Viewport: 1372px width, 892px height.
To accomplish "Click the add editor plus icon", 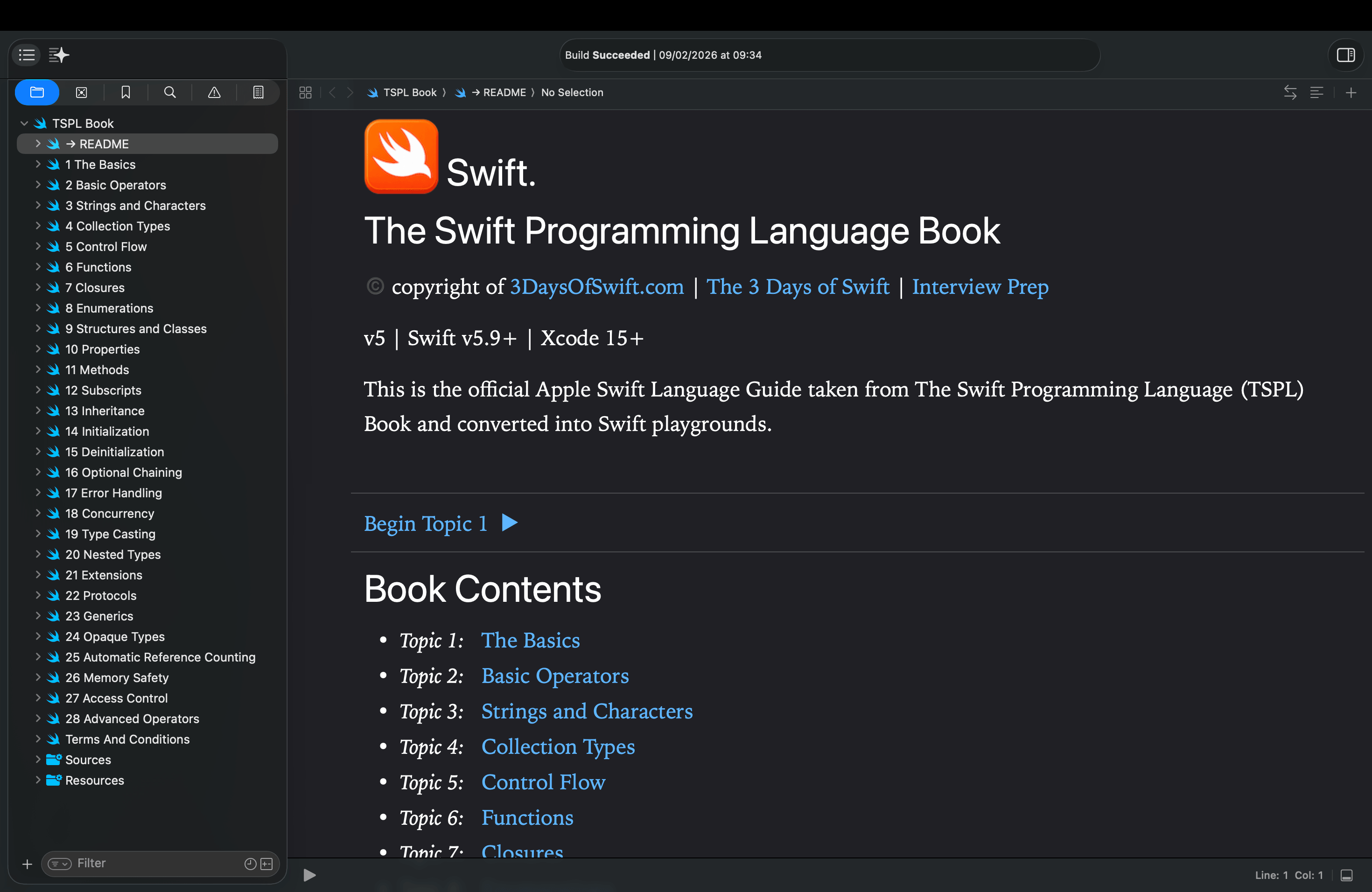I will click(x=1351, y=92).
